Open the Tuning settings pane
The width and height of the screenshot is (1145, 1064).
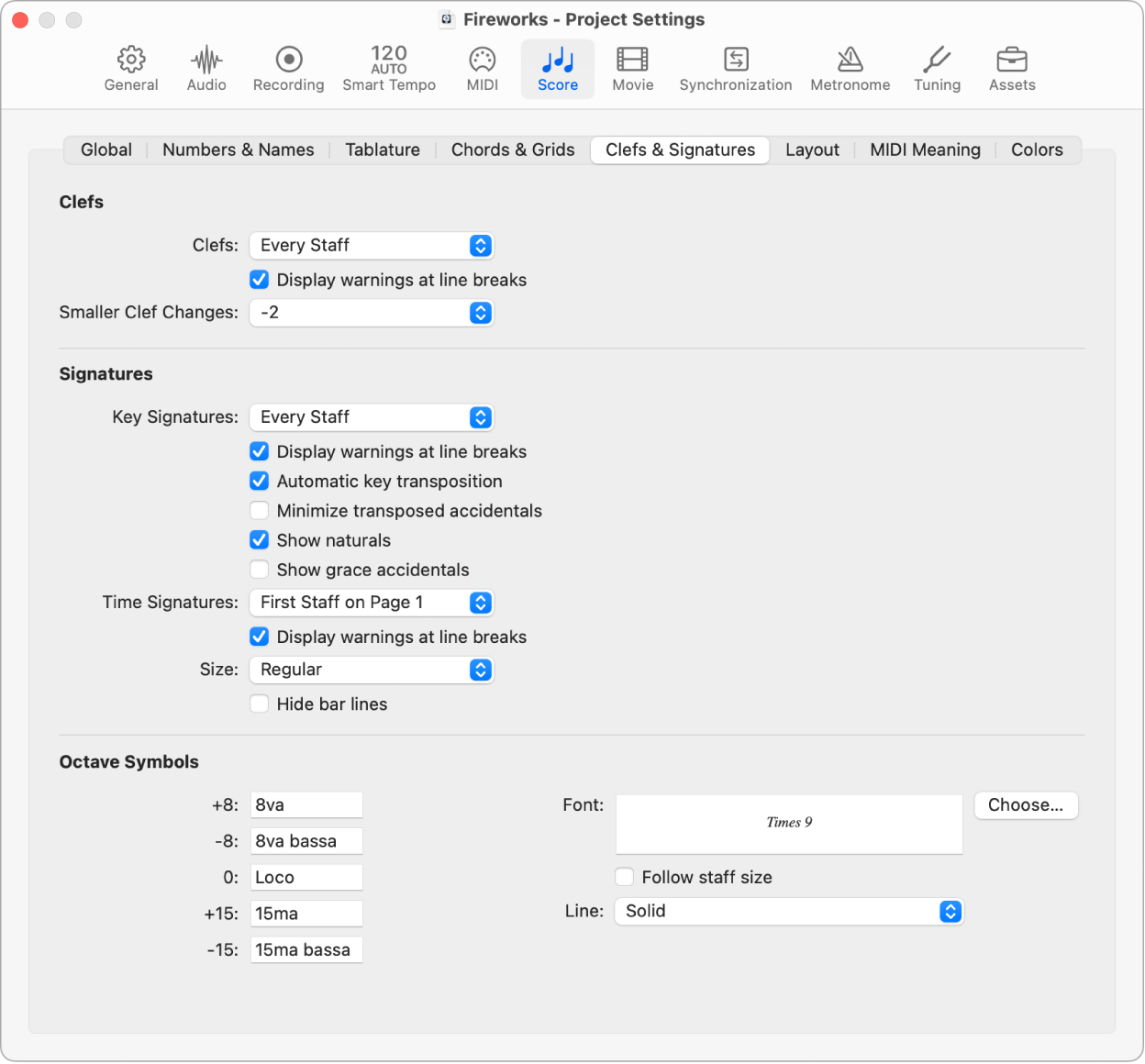[936, 69]
